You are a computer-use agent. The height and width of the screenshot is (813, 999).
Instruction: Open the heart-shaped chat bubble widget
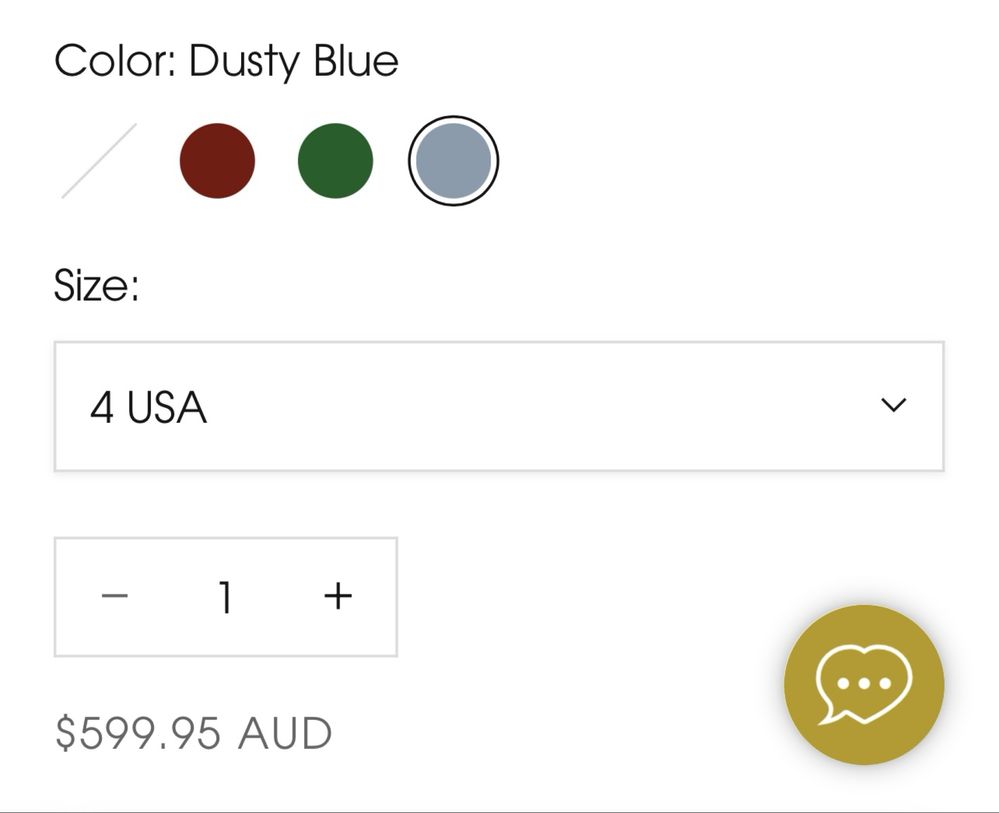863,684
